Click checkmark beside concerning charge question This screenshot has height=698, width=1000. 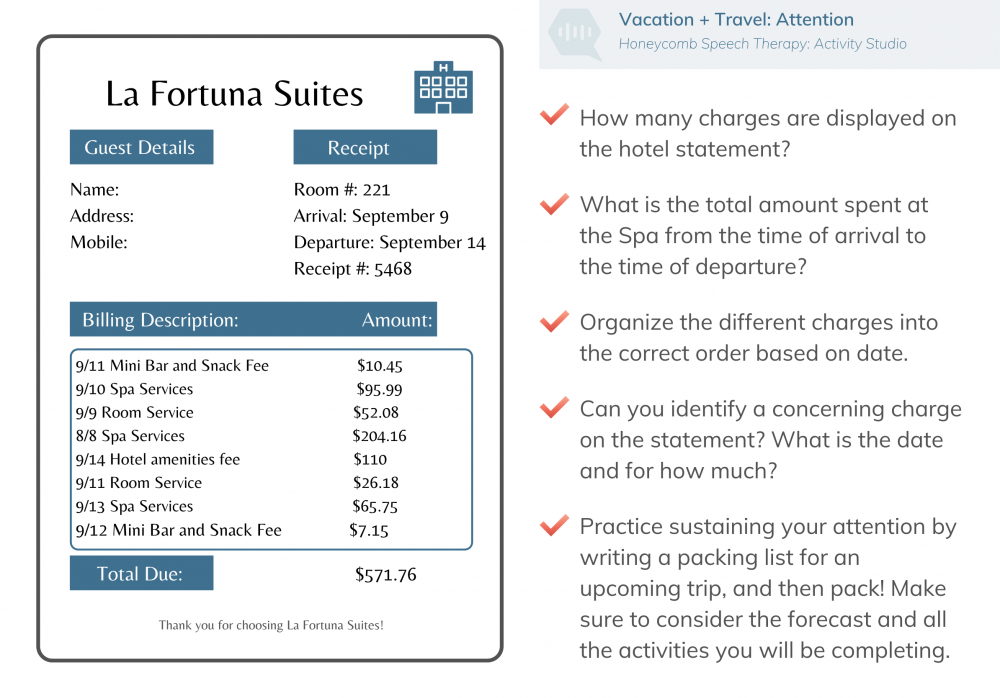tap(554, 407)
